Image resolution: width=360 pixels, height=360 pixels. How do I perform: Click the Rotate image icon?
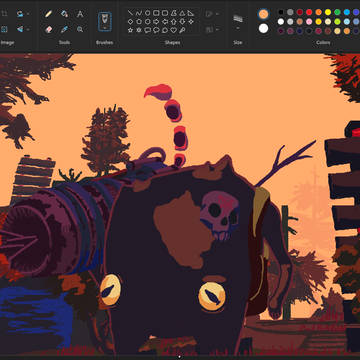coord(20,14)
